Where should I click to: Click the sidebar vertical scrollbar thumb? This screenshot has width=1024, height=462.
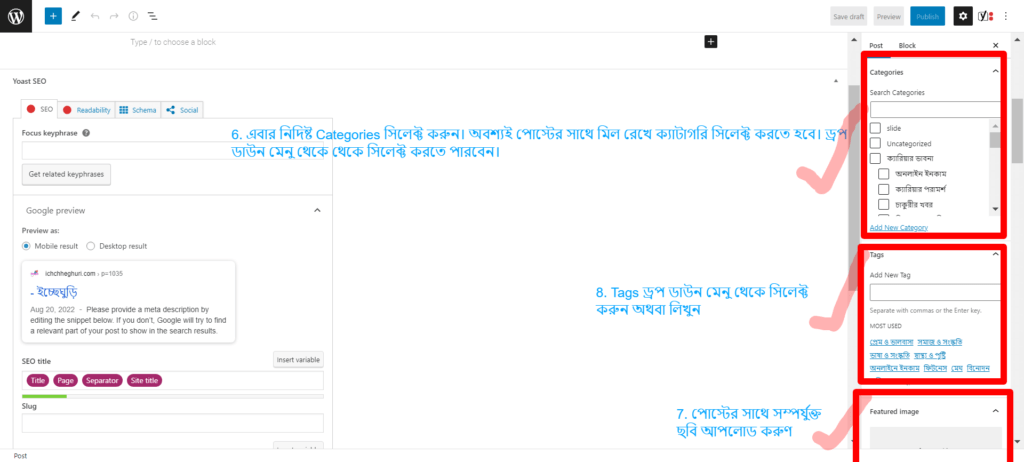click(x=1017, y=131)
